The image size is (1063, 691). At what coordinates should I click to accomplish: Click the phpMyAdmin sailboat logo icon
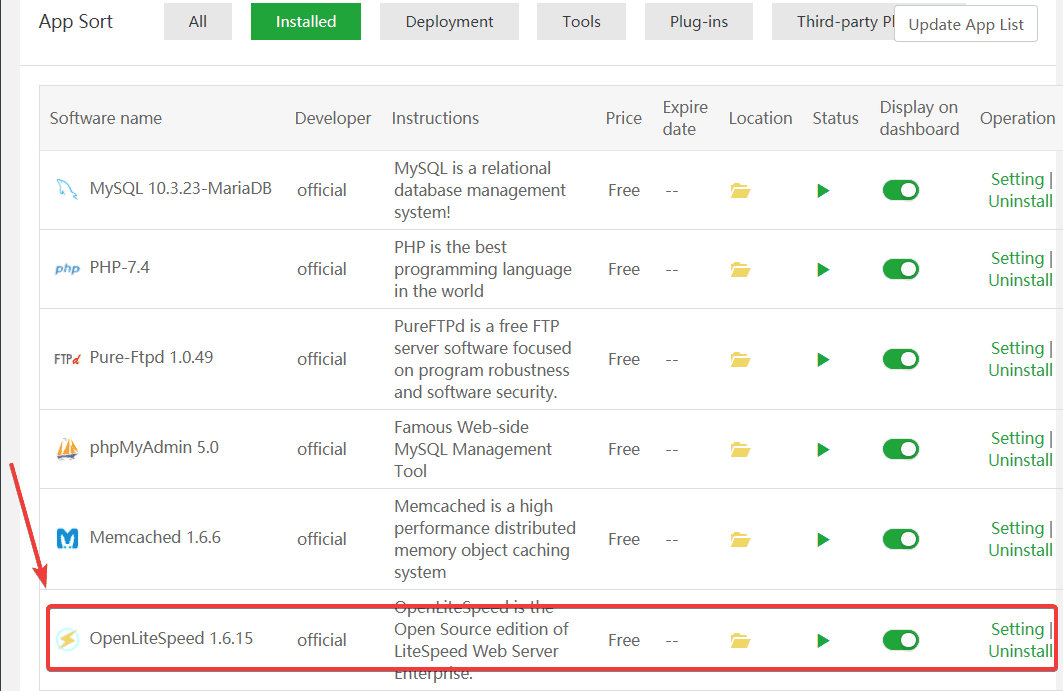67,449
